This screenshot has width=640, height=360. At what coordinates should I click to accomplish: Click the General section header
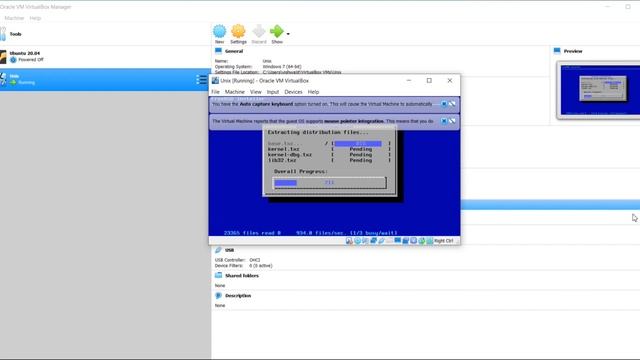(x=234, y=51)
